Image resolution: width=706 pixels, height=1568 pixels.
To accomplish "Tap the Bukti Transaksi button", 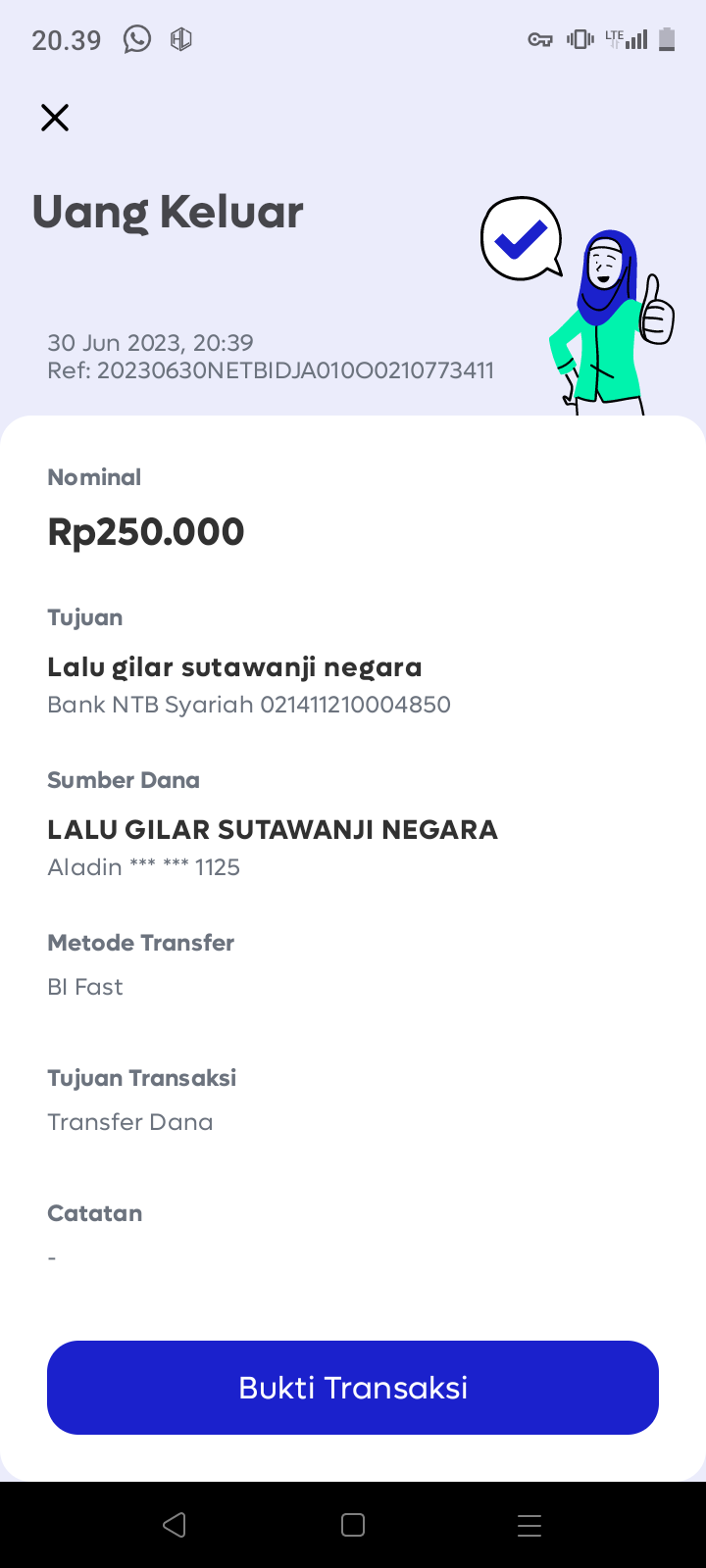I will point(353,1387).
